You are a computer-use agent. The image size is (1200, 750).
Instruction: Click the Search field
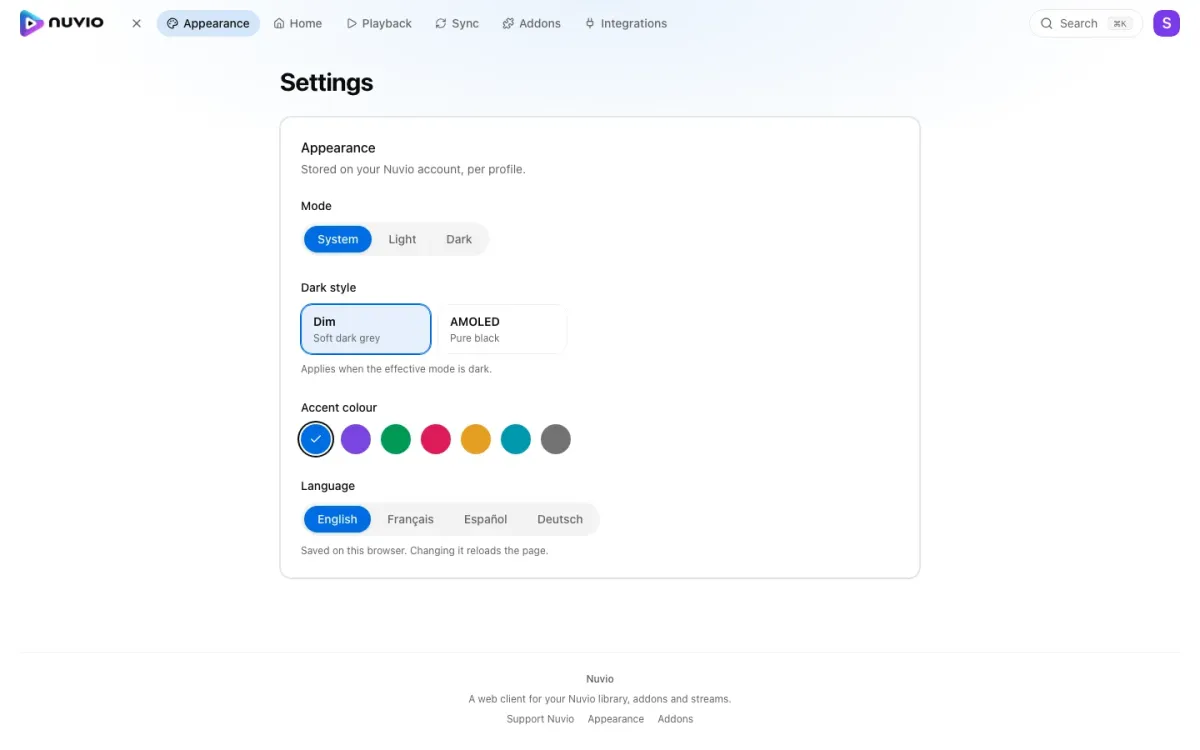tap(1086, 23)
